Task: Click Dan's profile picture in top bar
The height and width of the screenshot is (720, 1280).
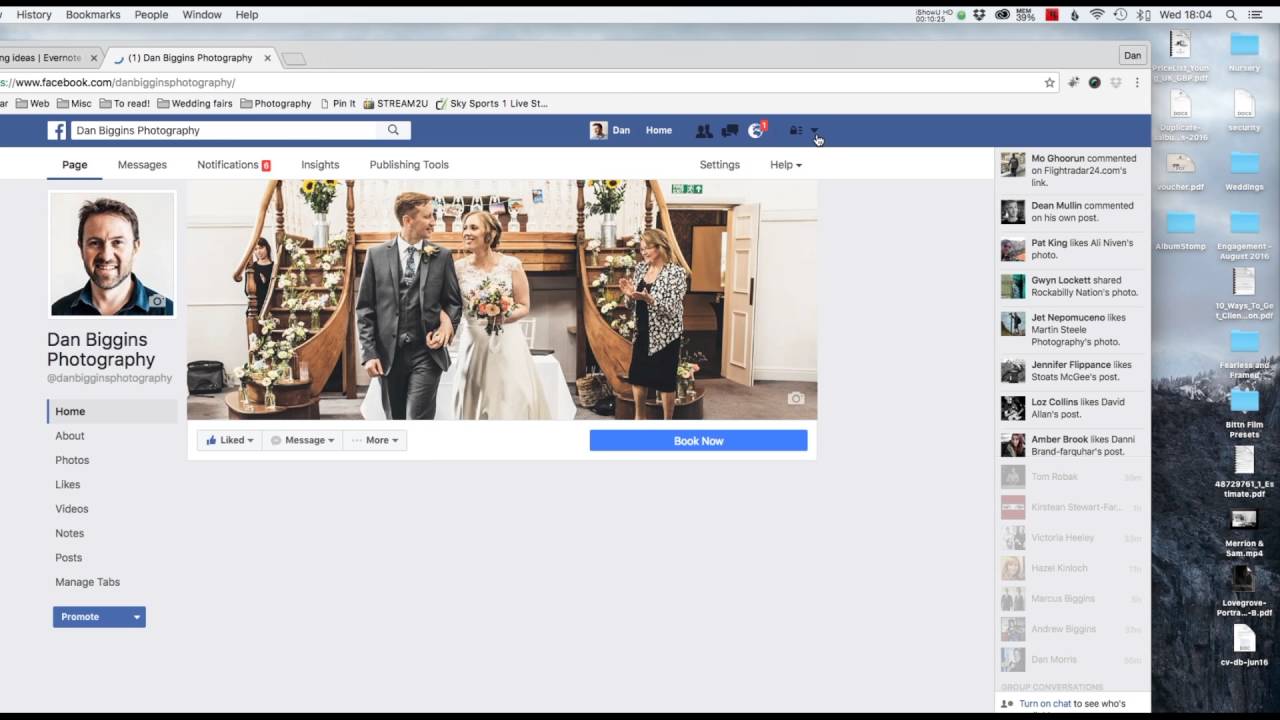Action: click(598, 130)
